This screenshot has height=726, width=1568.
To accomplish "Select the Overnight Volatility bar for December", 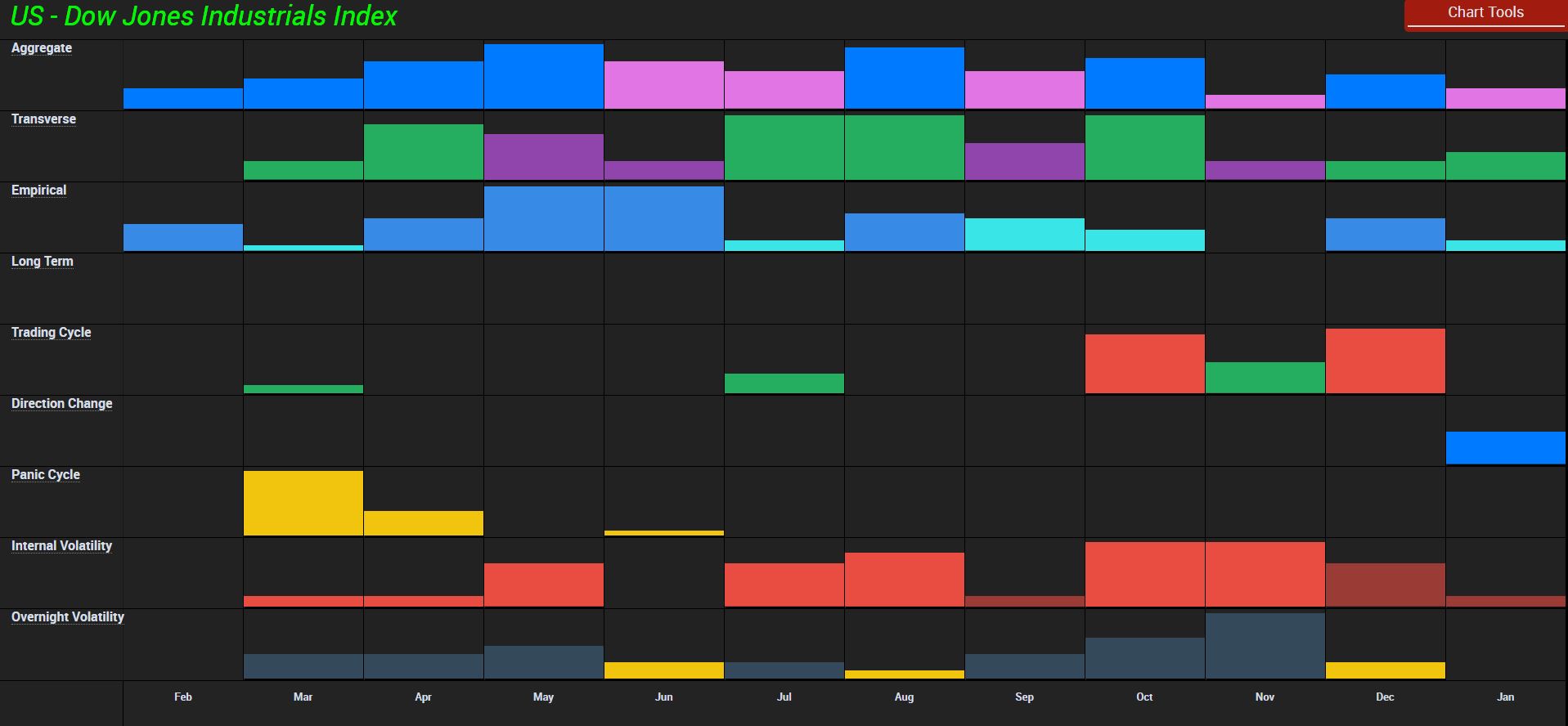I will coord(1386,670).
